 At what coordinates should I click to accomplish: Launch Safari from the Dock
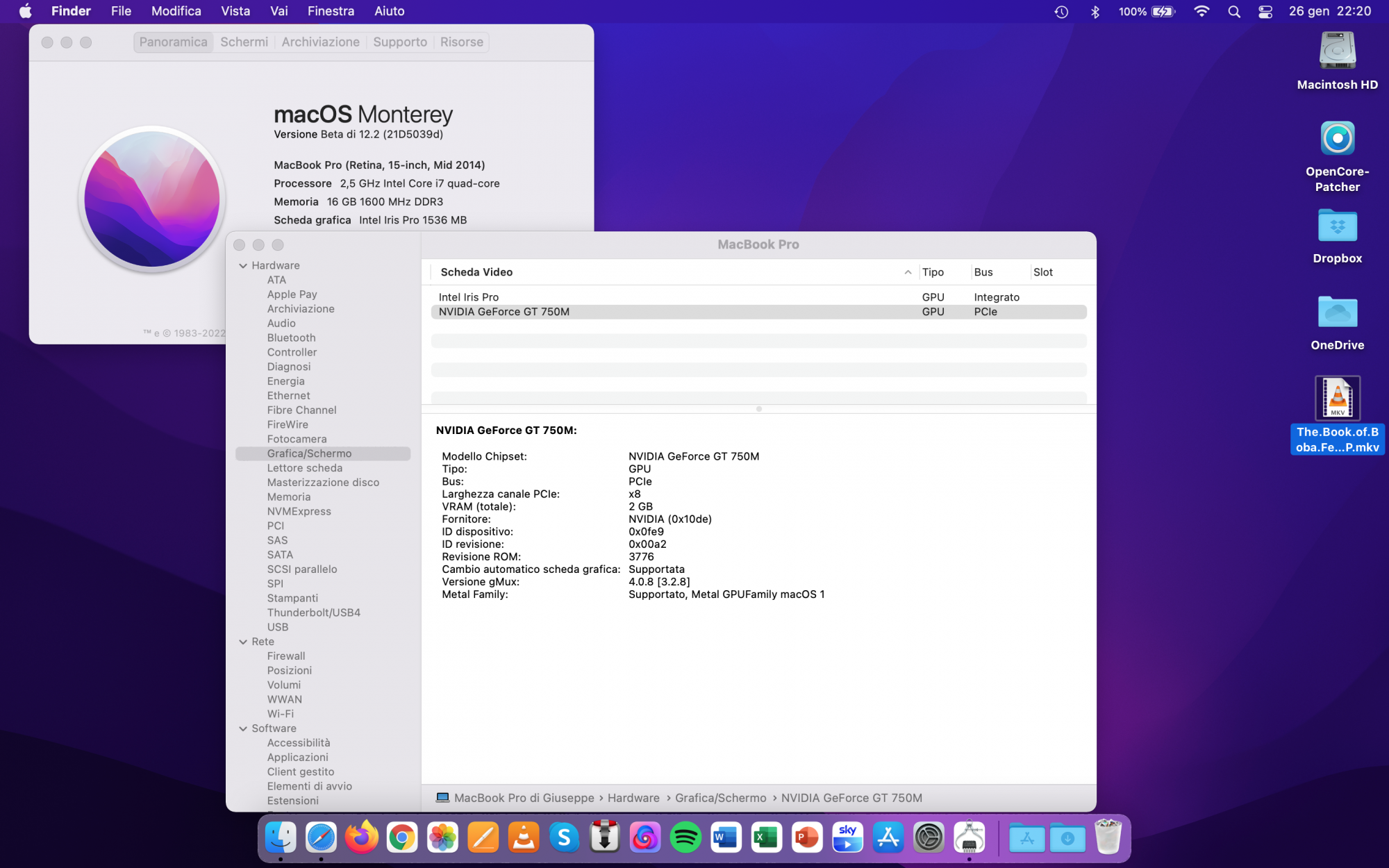tap(321, 837)
